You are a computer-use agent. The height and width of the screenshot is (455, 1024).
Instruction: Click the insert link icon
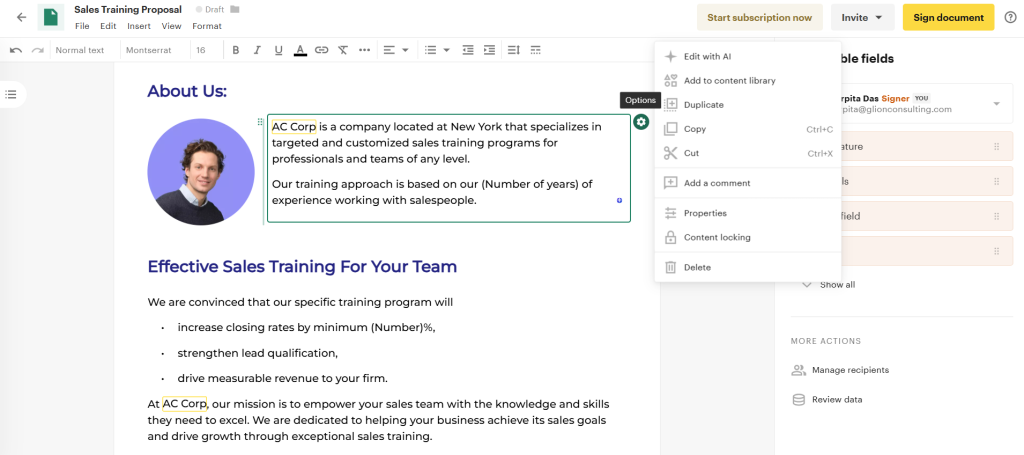[321, 50]
